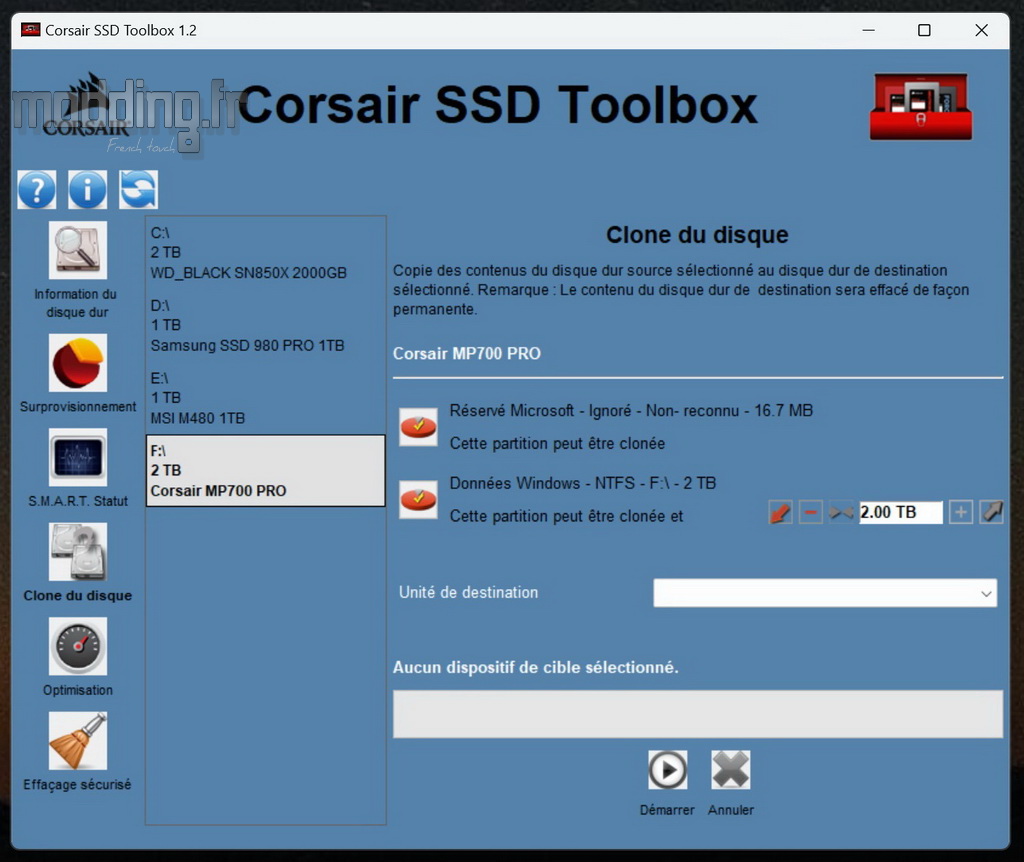
Task: Open Information du disque dur icon
Action: point(78,250)
